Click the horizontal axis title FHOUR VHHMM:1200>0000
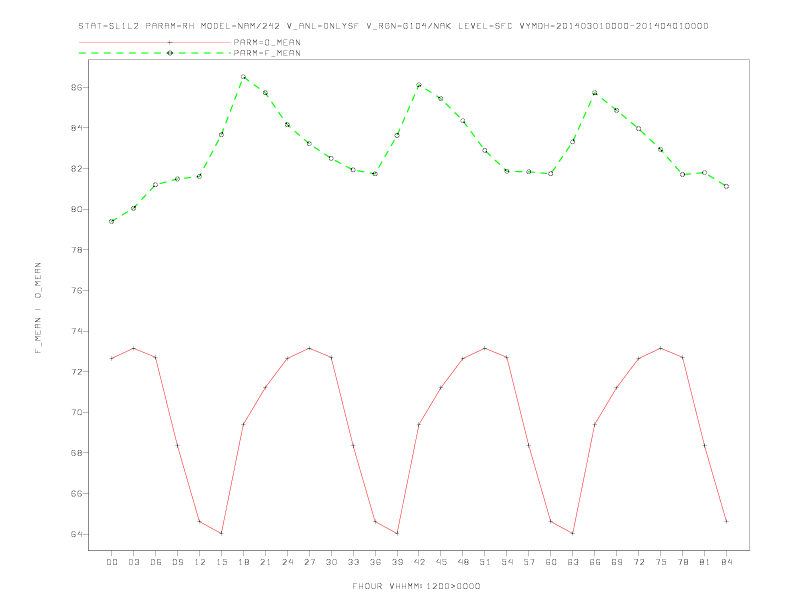The image size is (792, 612). 416,586
